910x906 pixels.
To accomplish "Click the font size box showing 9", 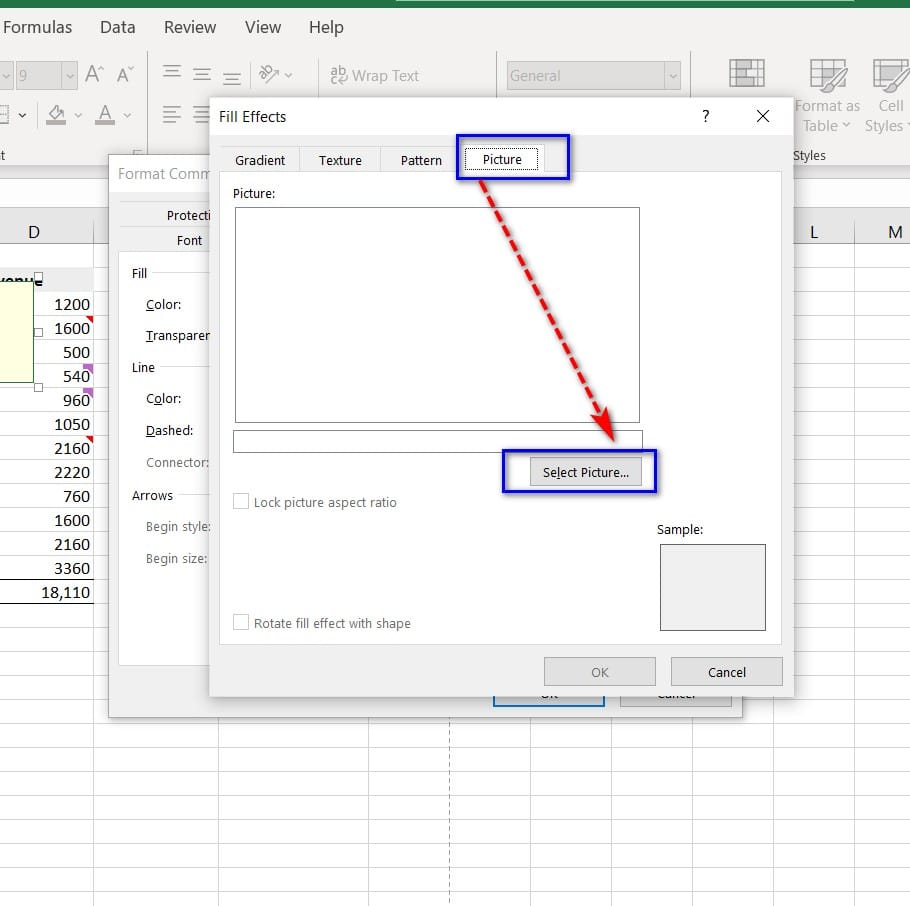I will (38, 75).
